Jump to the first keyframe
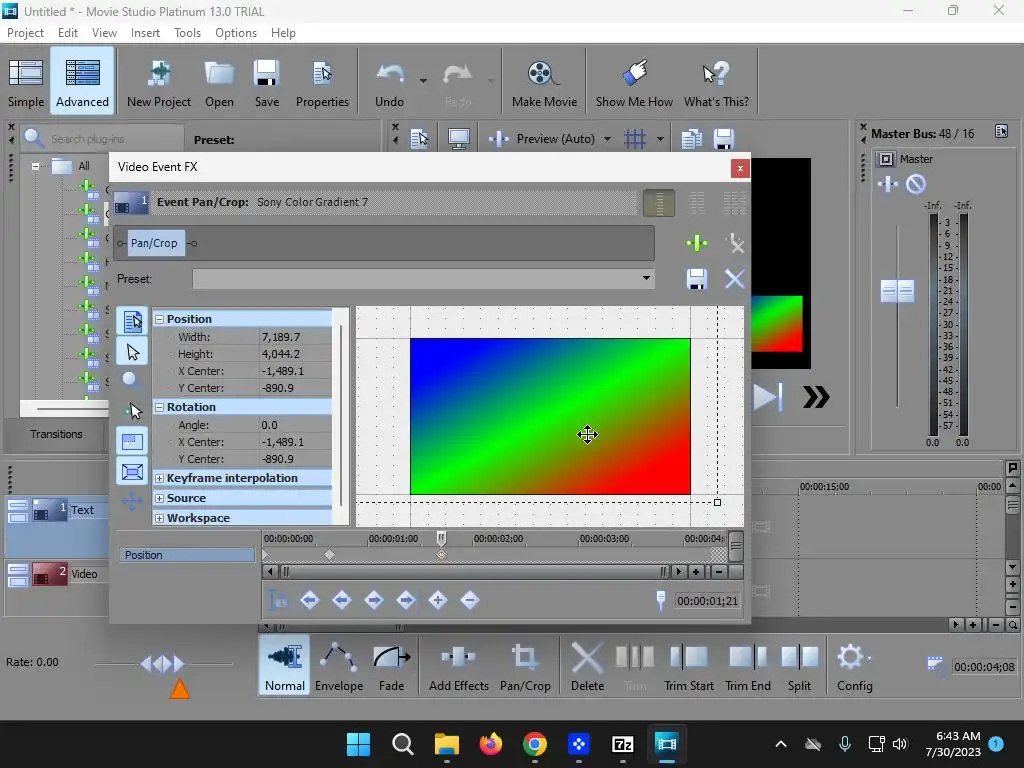1024x768 pixels. tap(310, 600)
